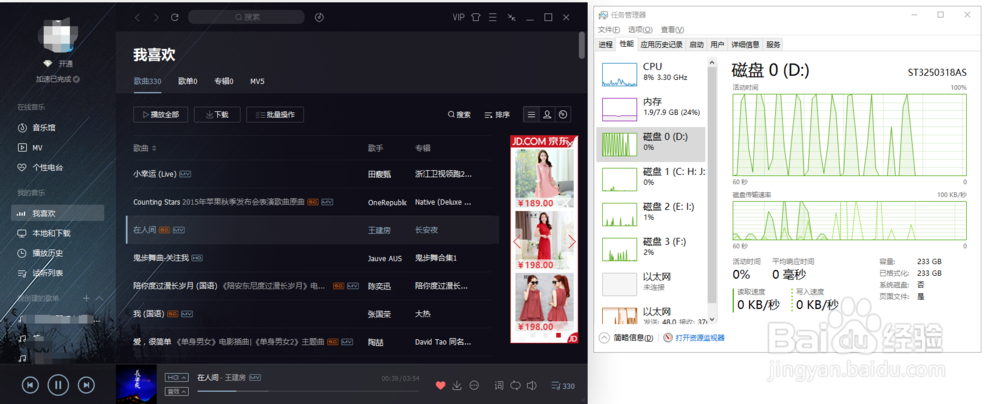Switch the player to mini mode
The width and height of the screenshot is (1000, 404).
point(511,17)
